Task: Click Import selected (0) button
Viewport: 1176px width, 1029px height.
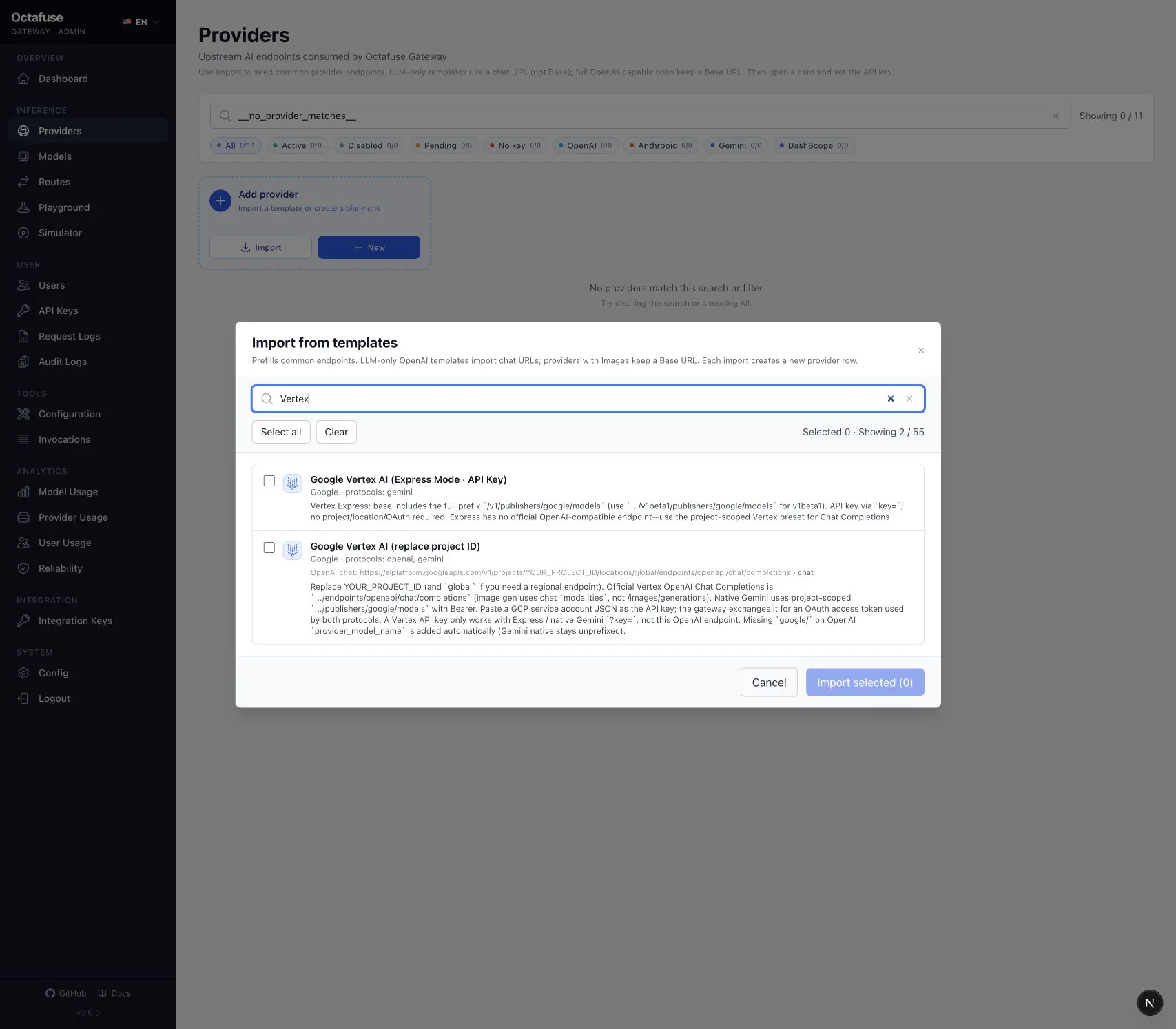Action: (x=865, y=683)
